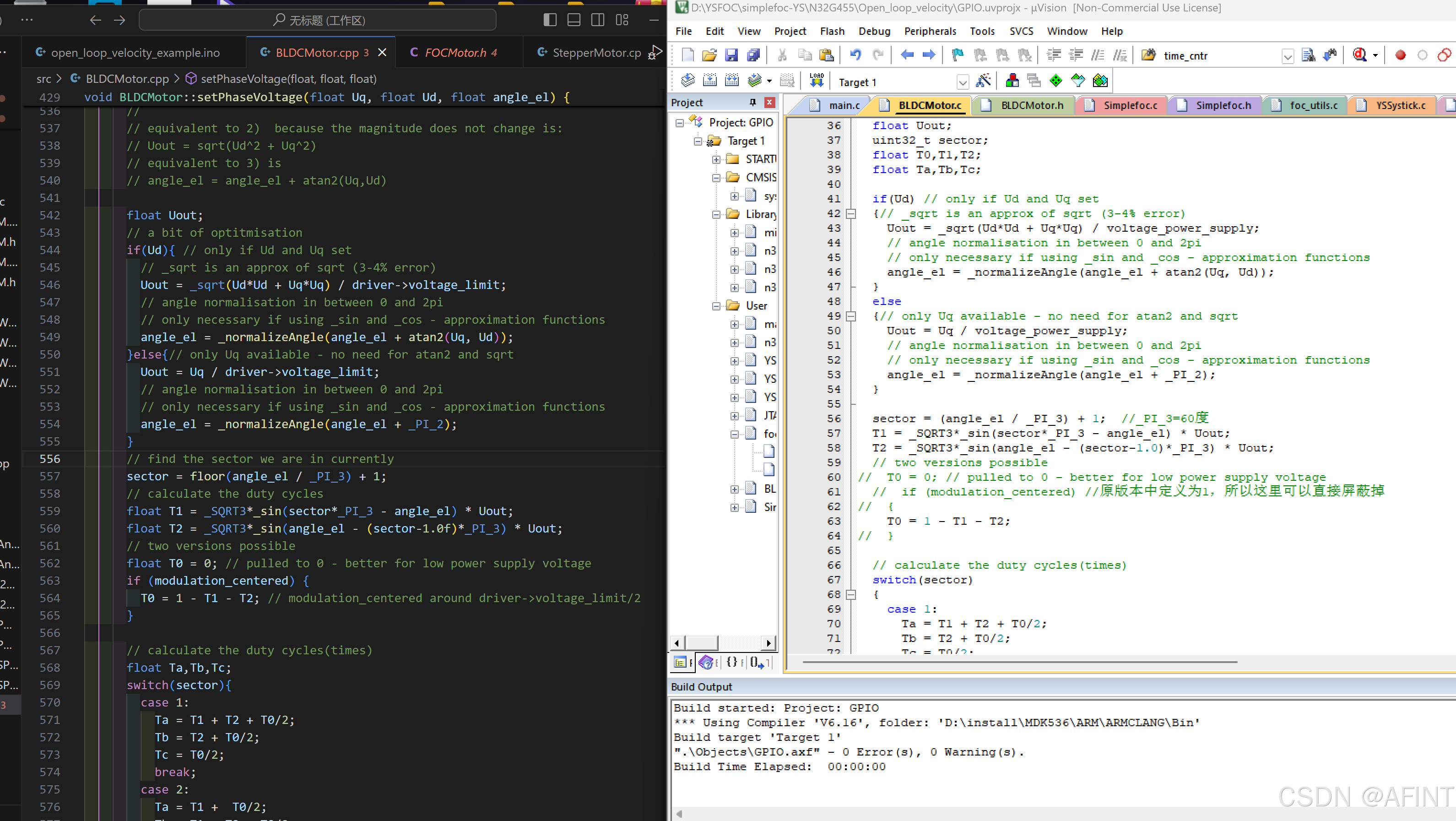Indent selected lines in µVision
The image size is (1456, 821).
(1054, 55)
